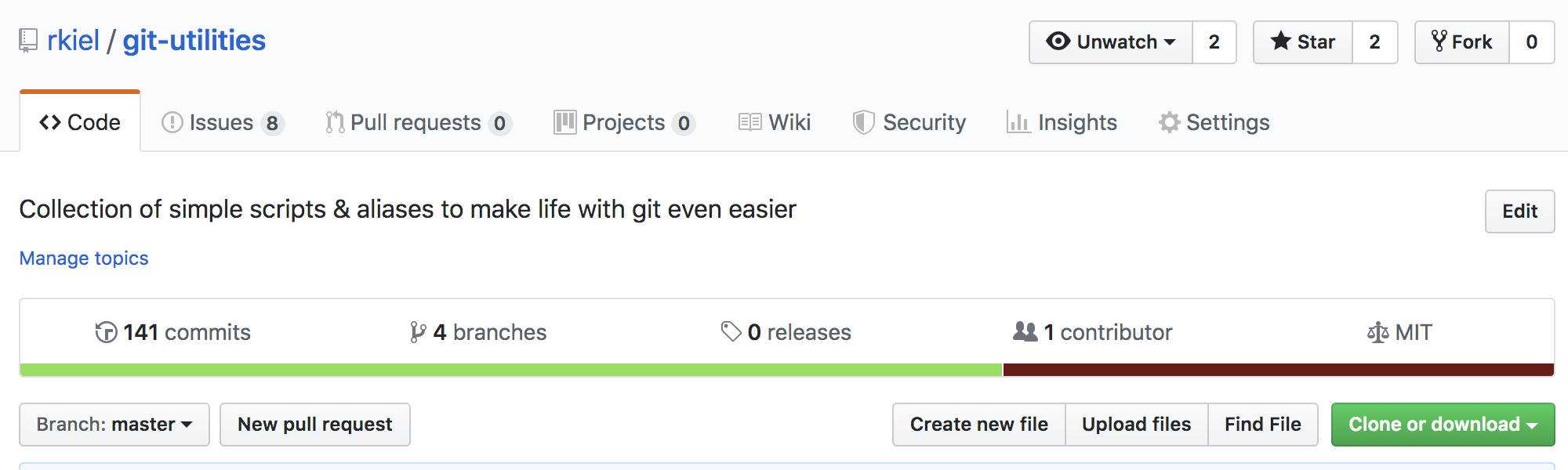View the watchers count of 2
The image size is (1568, 470).
point(1214,42)
